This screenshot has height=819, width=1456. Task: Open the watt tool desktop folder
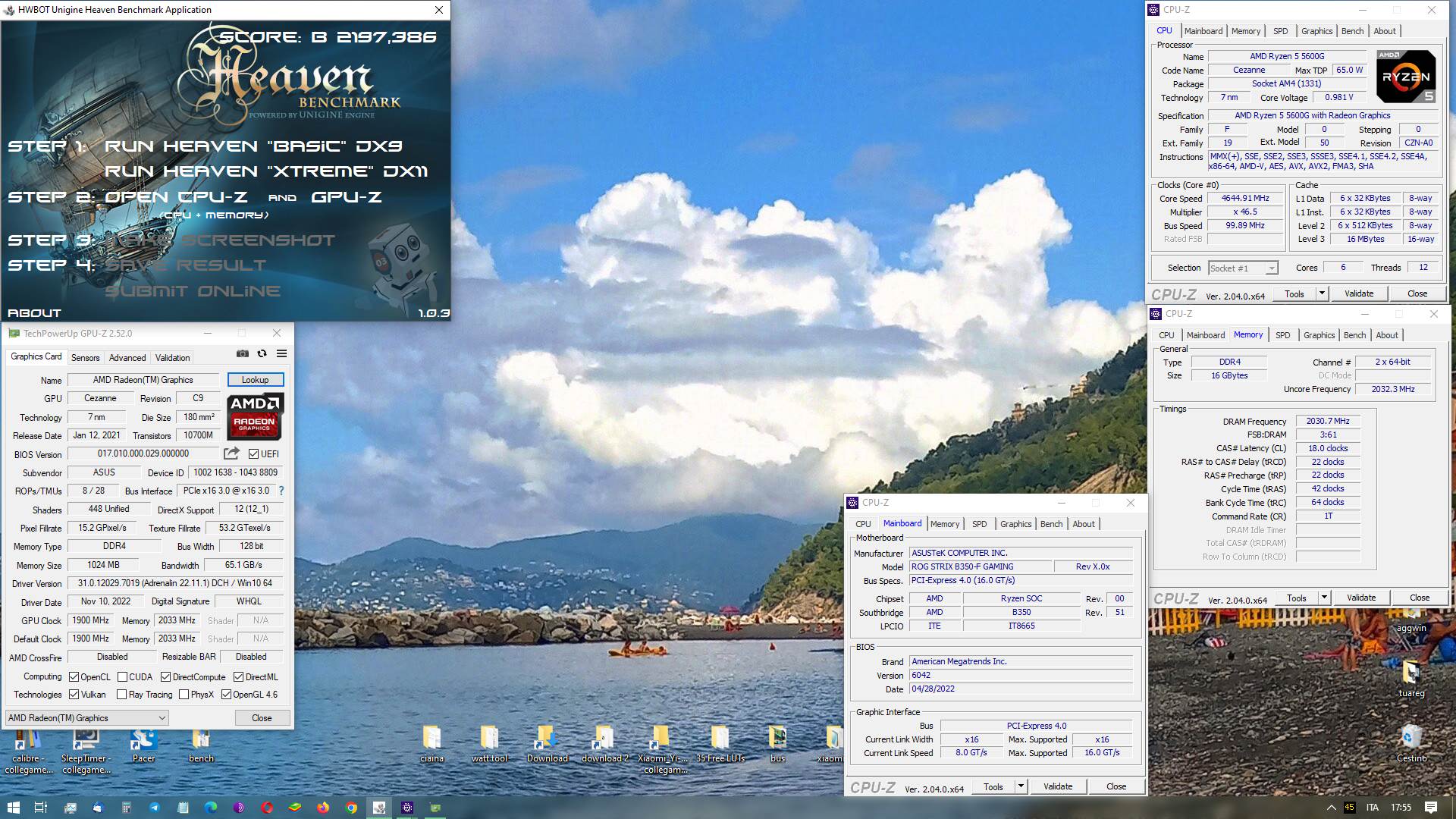tap(489, 744)
